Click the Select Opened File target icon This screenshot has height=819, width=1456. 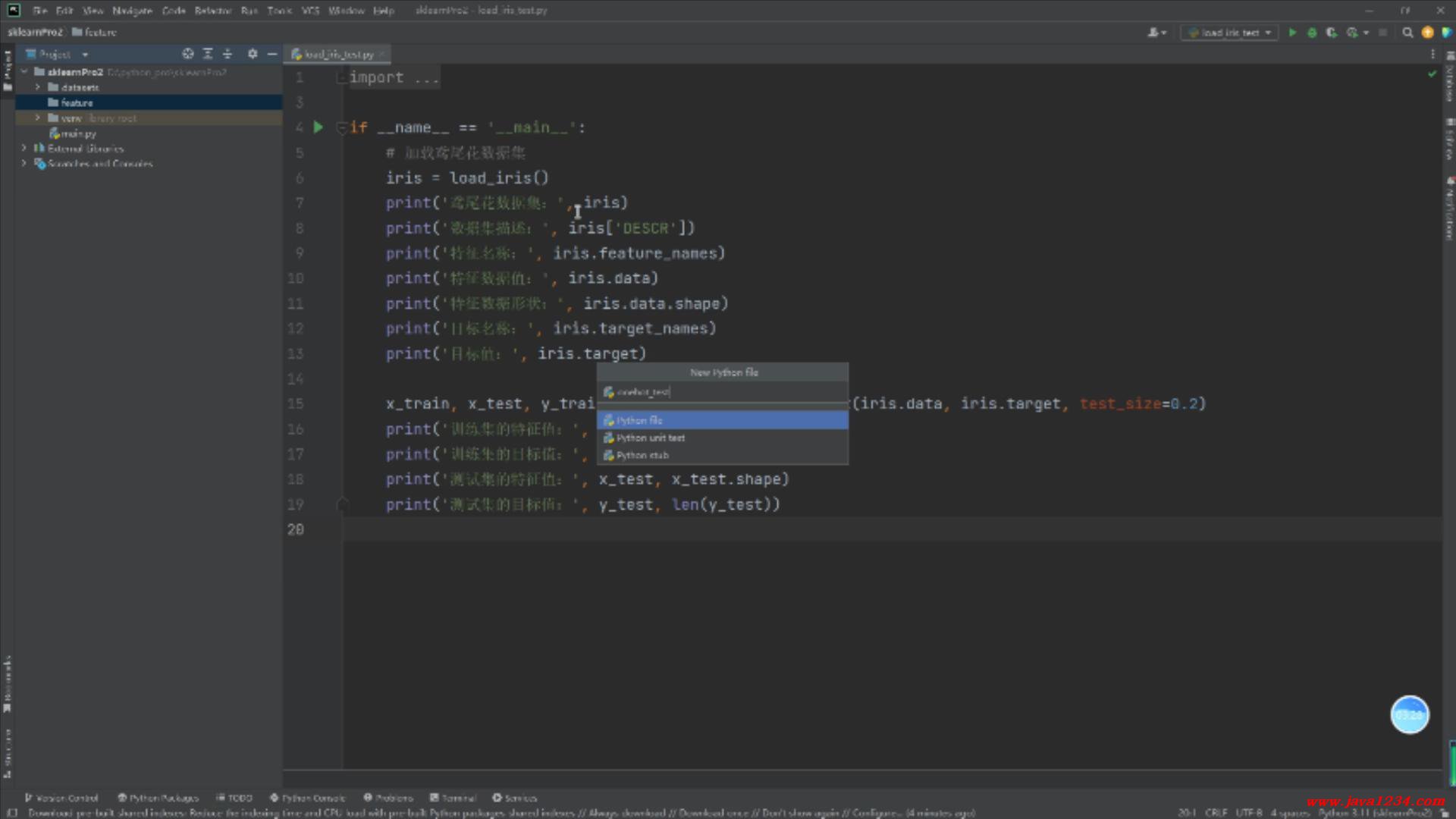pos(187,54)
